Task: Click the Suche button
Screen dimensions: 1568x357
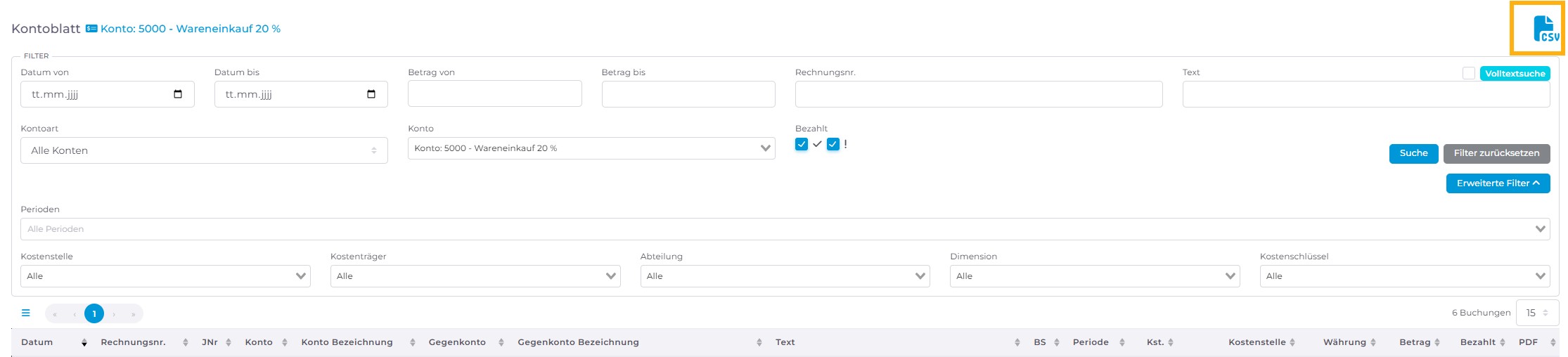Action: (1413, 153)
